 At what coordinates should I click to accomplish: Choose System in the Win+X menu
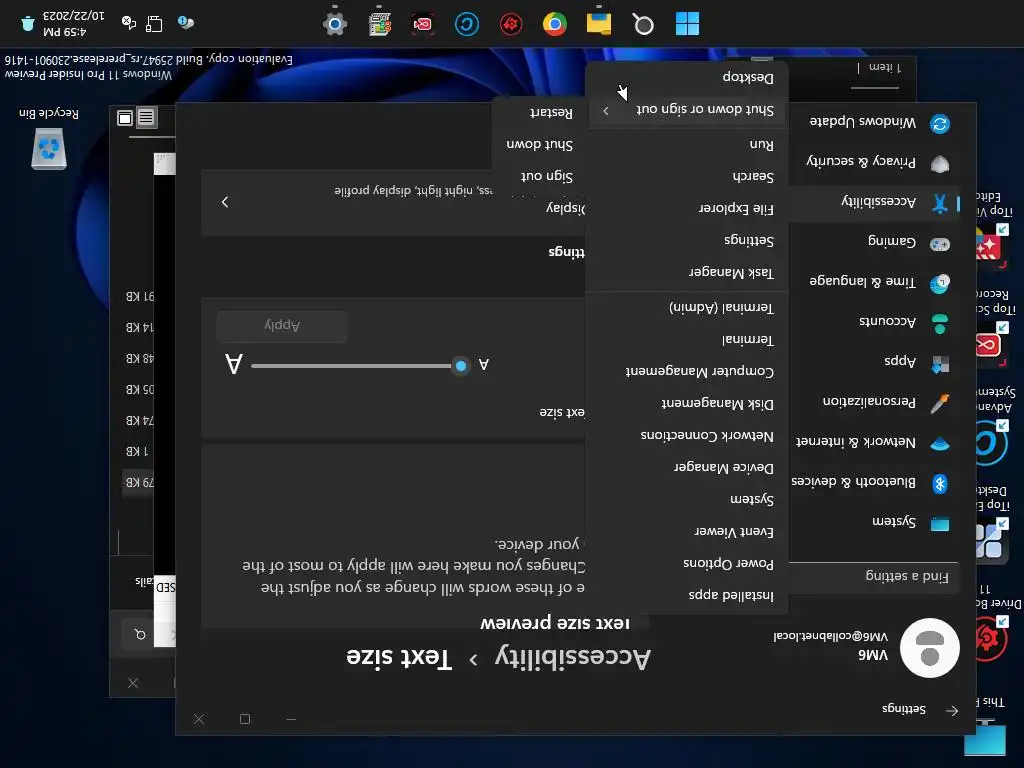click(x=687, y=500)
